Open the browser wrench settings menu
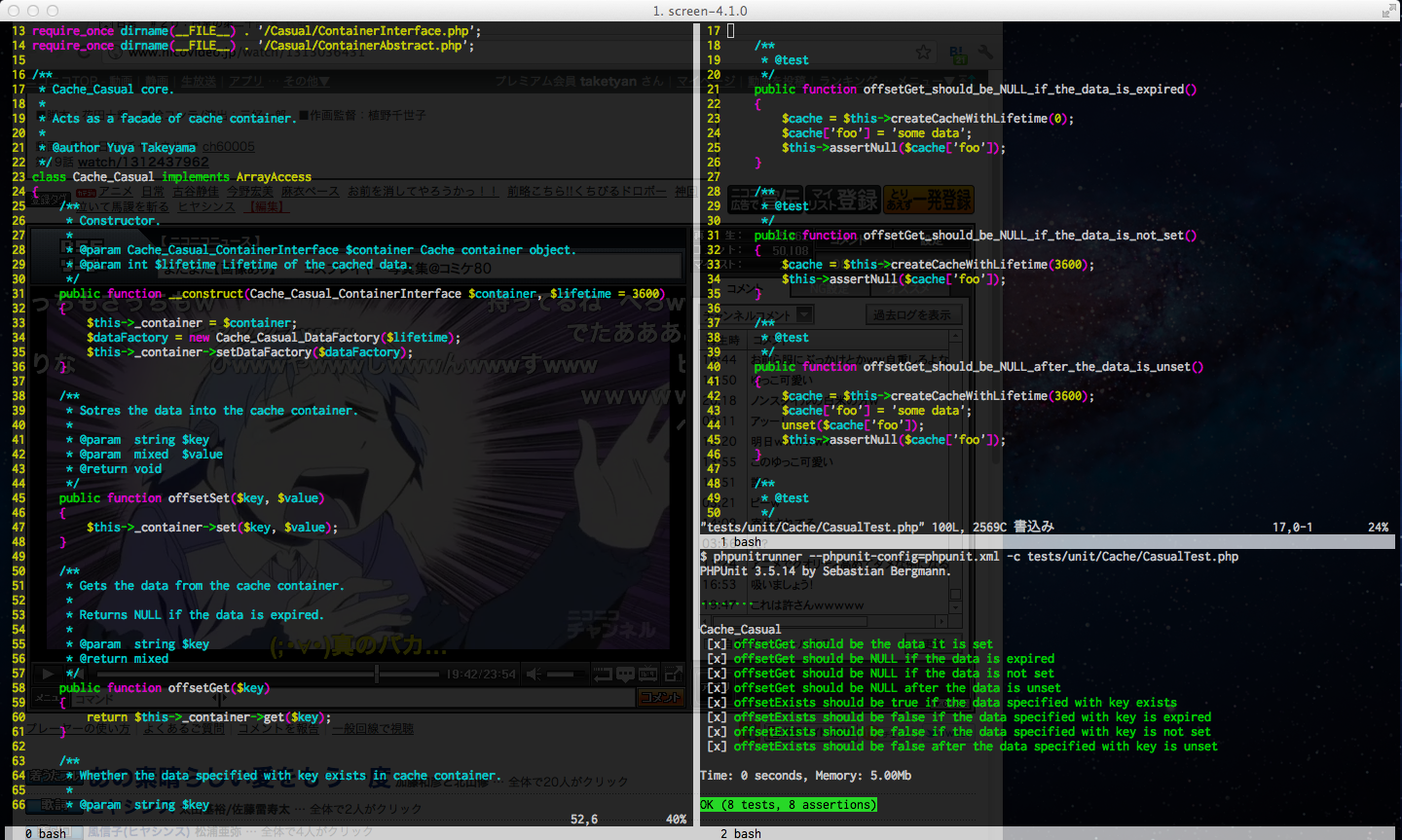This screenshot has height=840, width=1402. pyautogui.click(x=985, y=53)
